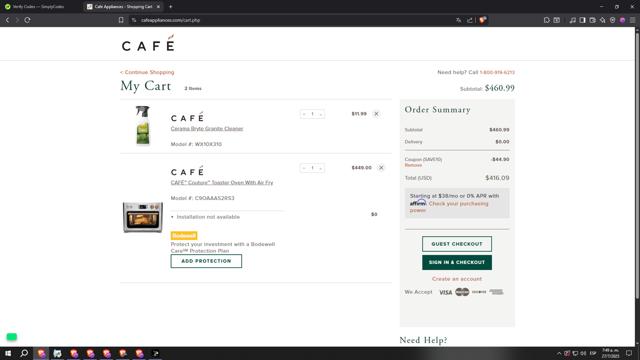Click the Visa card logo
640x360 pixels.
pyautogui.click(x=445, y=292)
